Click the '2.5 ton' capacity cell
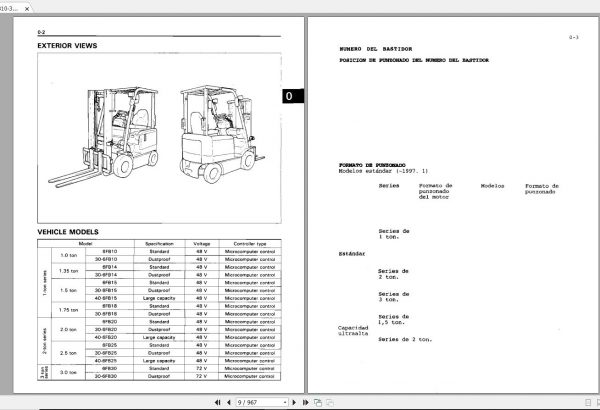The width and height of the screenshot is (600, 410). (x=68, y=353)
